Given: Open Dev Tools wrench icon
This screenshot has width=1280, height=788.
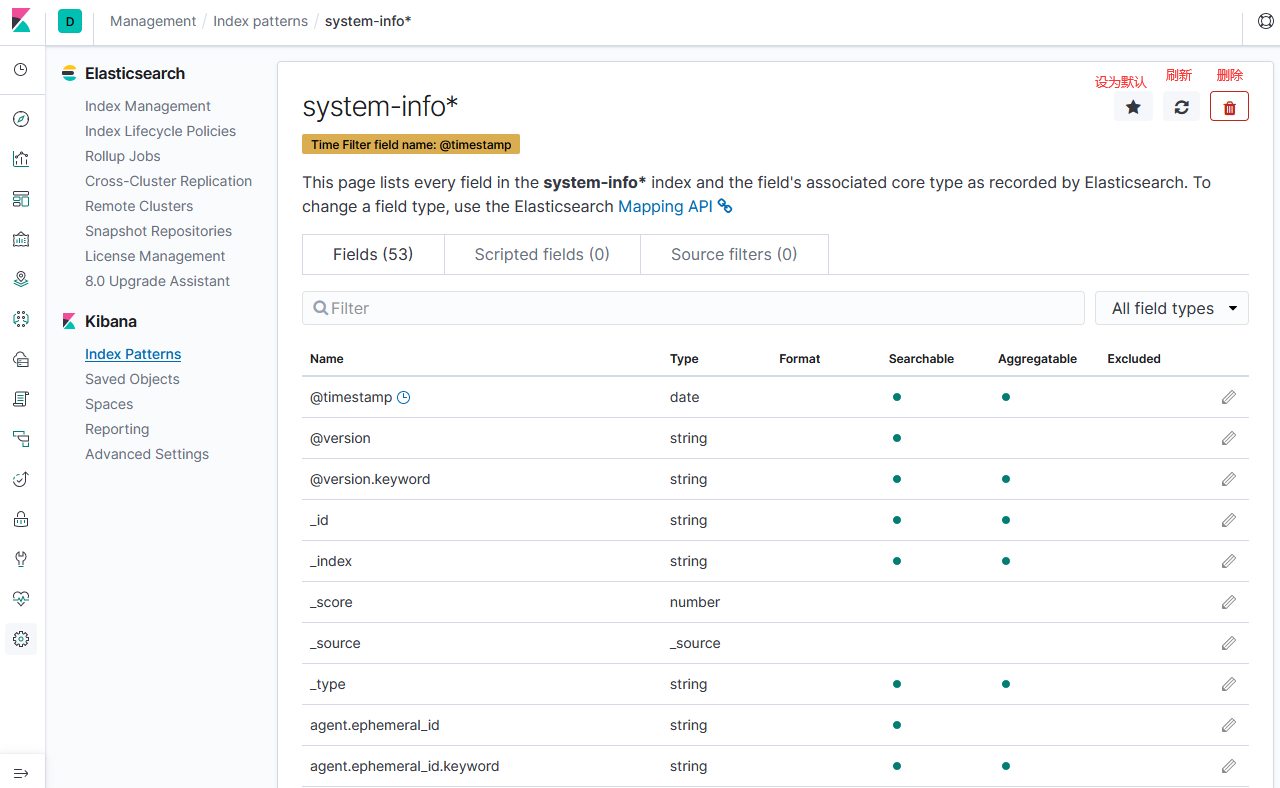Looking at the screenshot, I should [x=21, y=559].
